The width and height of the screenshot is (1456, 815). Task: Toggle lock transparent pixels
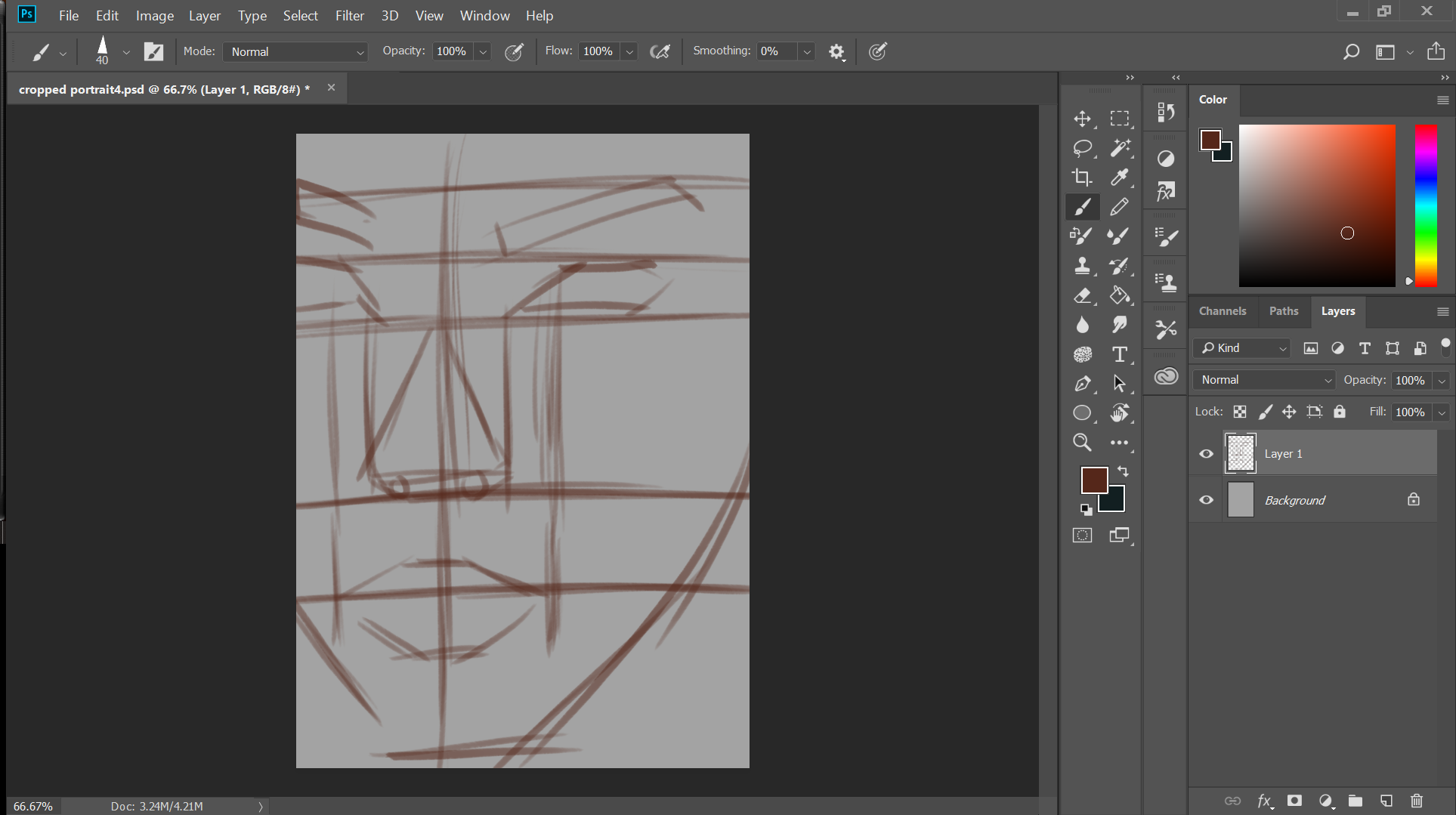1240,412
